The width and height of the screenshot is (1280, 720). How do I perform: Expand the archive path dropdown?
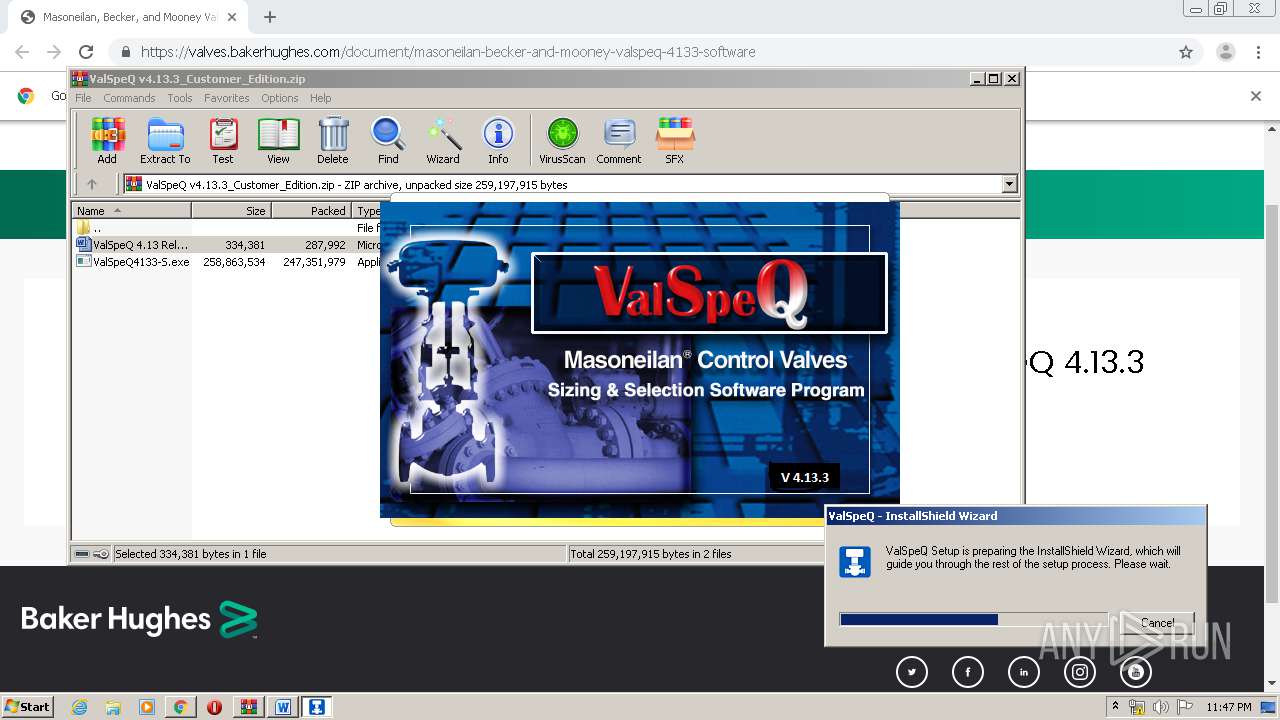(1009, 184)
